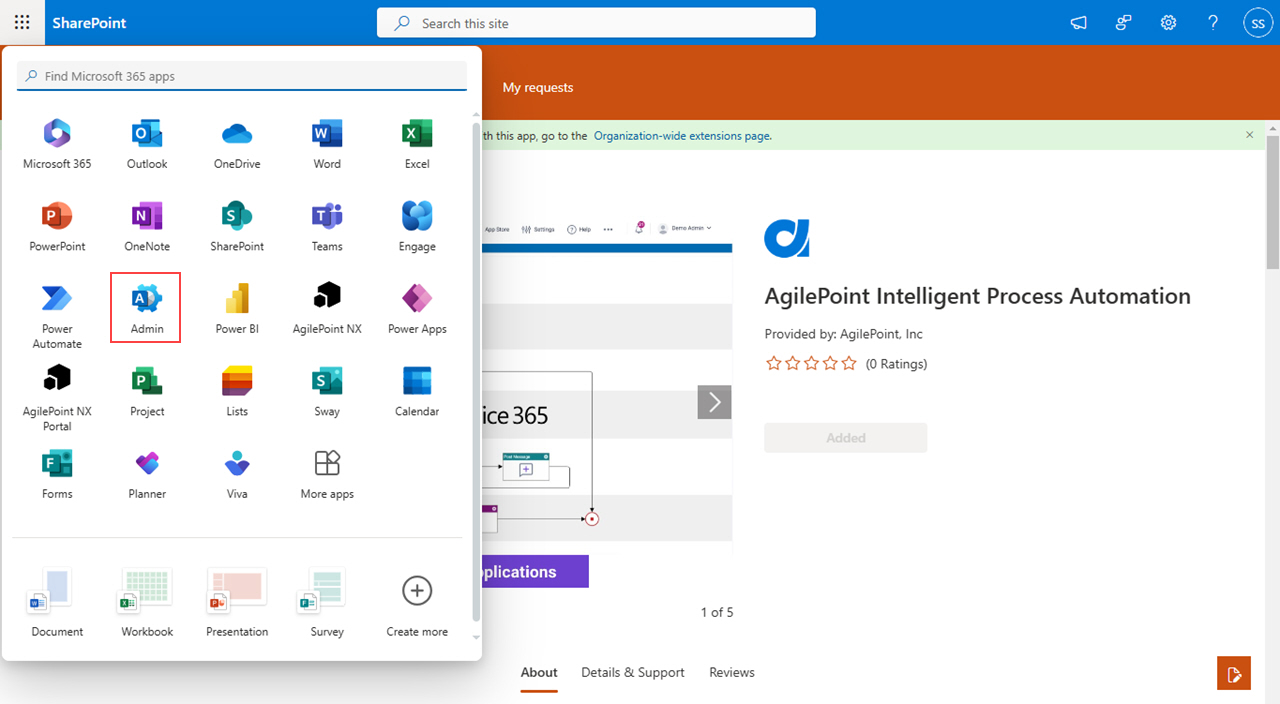Create a new Forms Survey

point(327,602)
